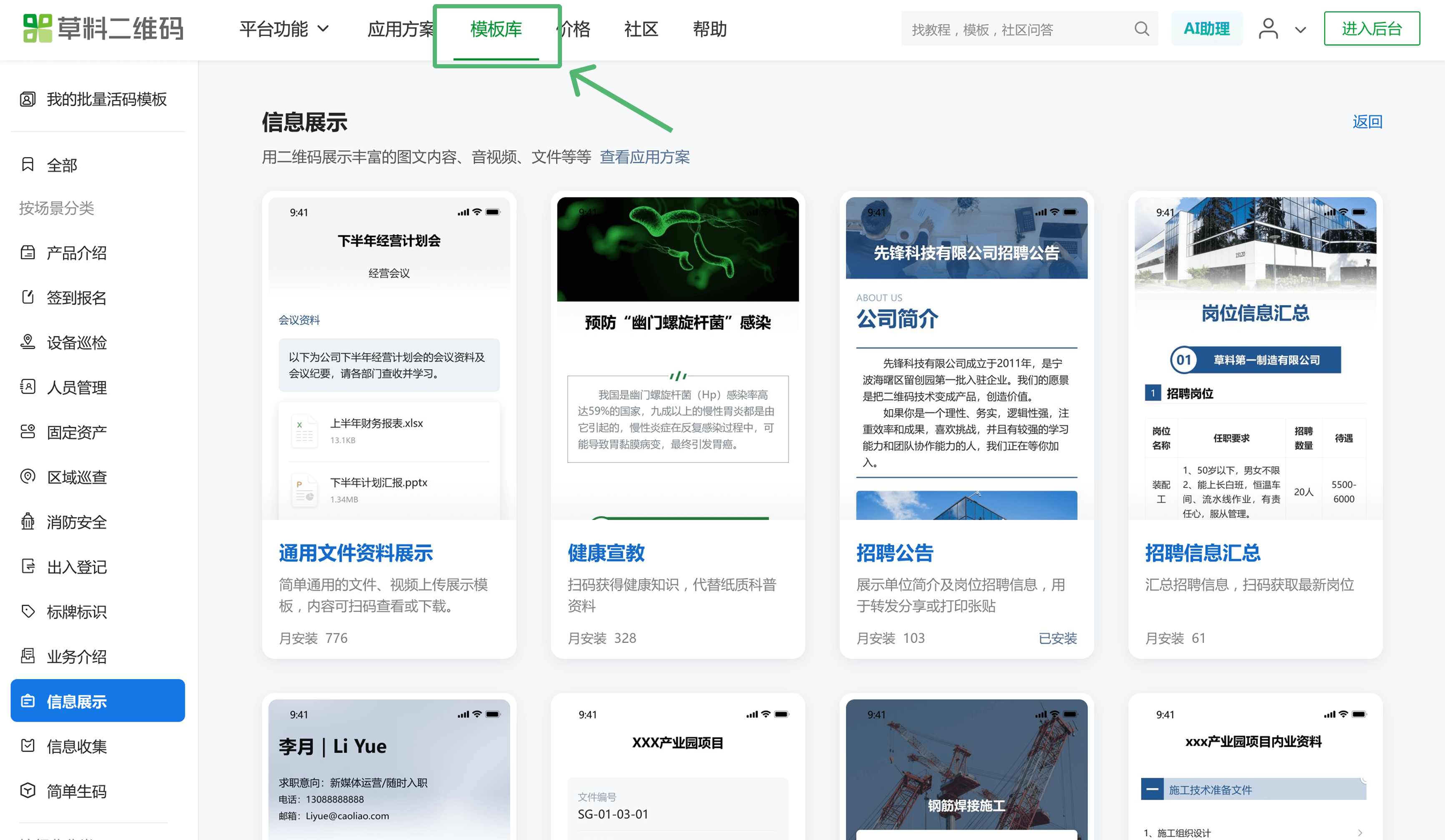Click the 下半年计划汇报.pptx file icon
The width and height of the screenshot is (1445, 840).
(304, 490)
